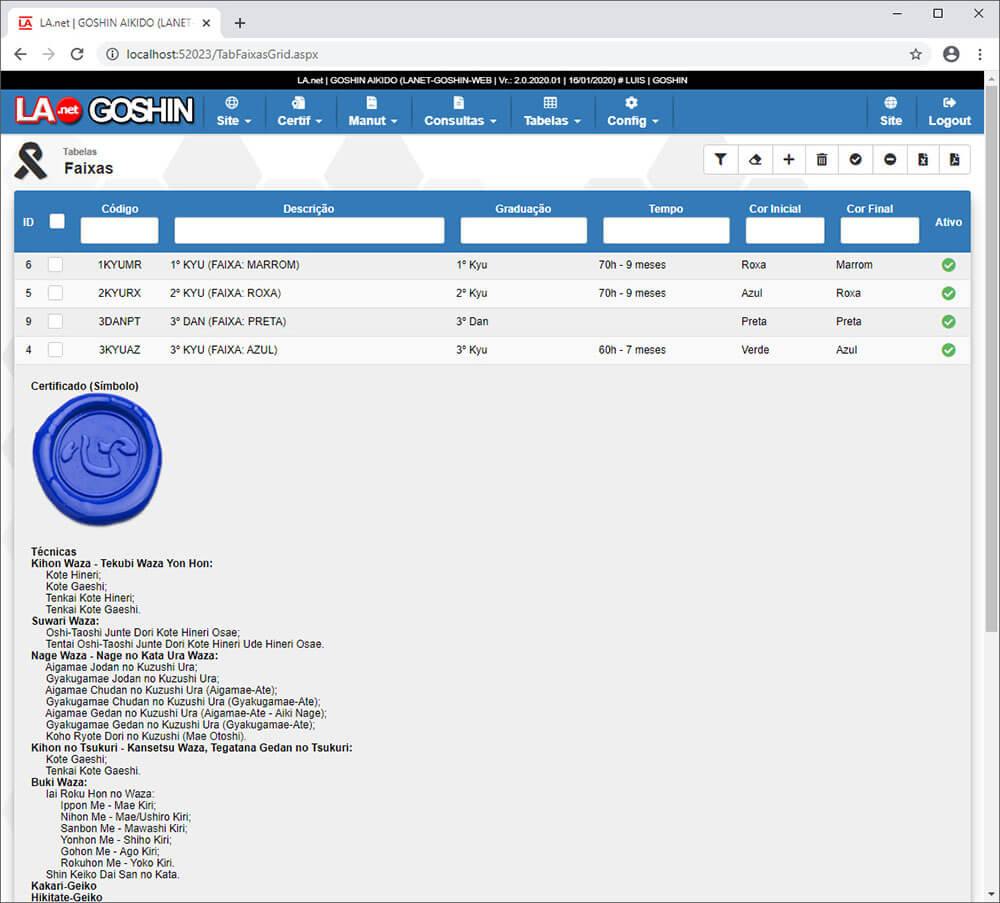The height and width of the screenshot is (903, 1000).
Task: Click the Logout button
Action: point(949,112)
